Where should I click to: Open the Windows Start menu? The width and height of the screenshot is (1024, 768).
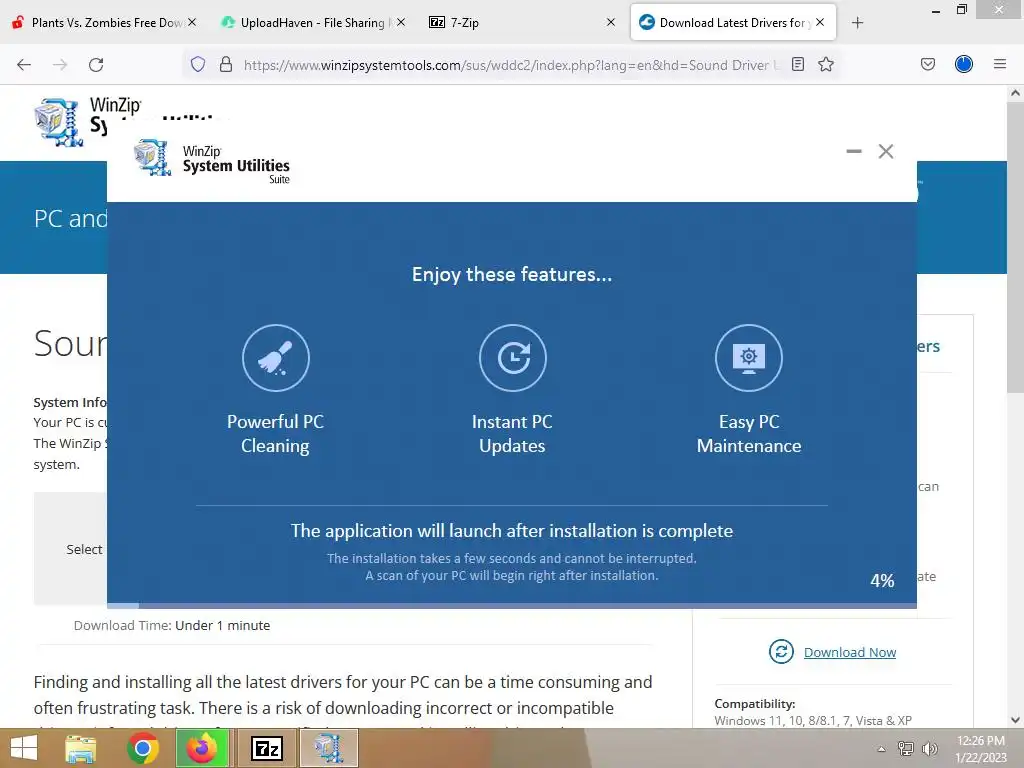pos(23,748)
